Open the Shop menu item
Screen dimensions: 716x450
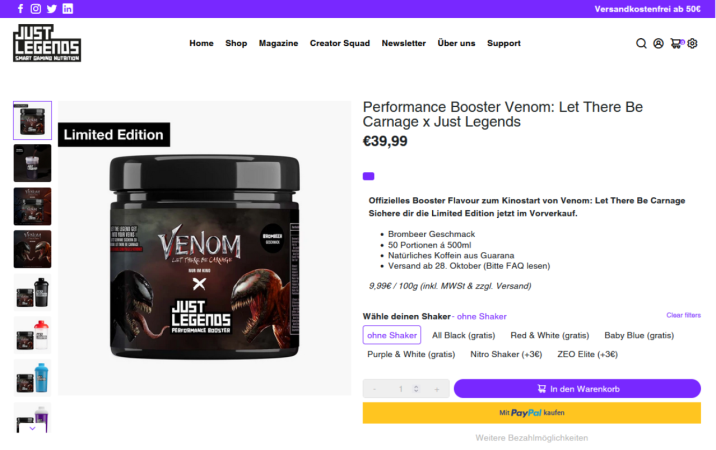coord(236,43)
